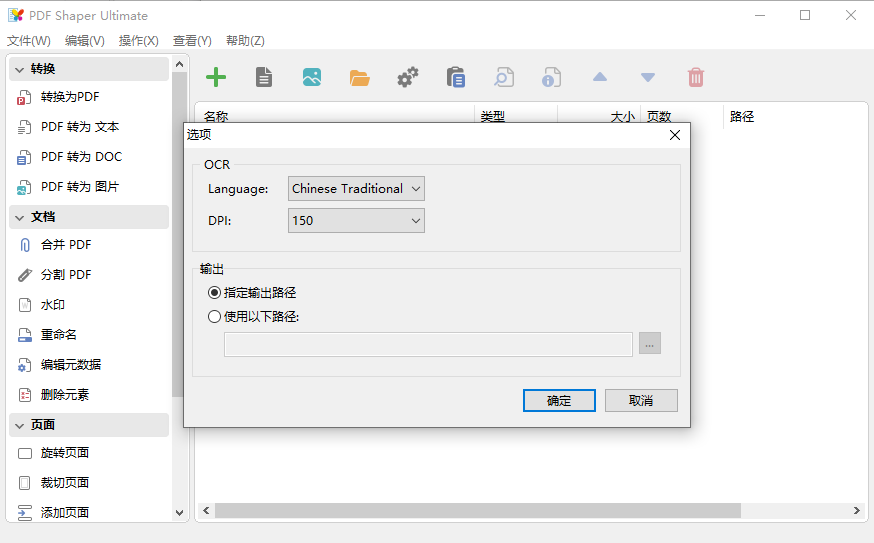Click the PDF 转为 DOC icon
The height and width of the screenshot is (543, 874).
pyautogui.click(x=24, y=158)
